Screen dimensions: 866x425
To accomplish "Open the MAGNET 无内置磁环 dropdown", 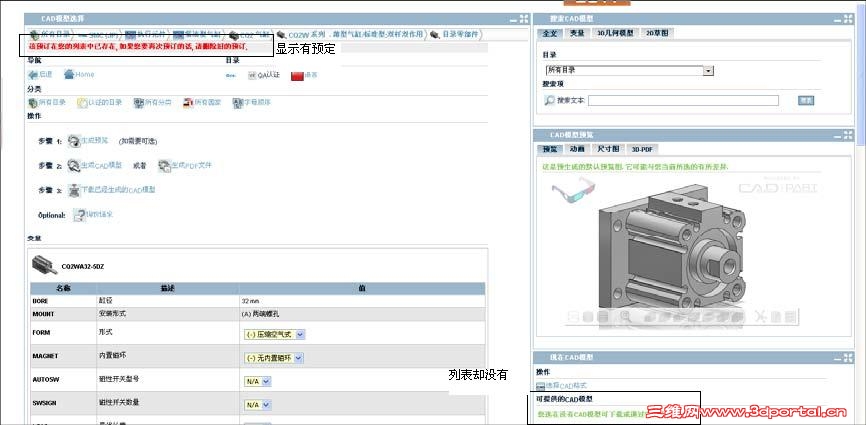I will (x=273, y=358).
